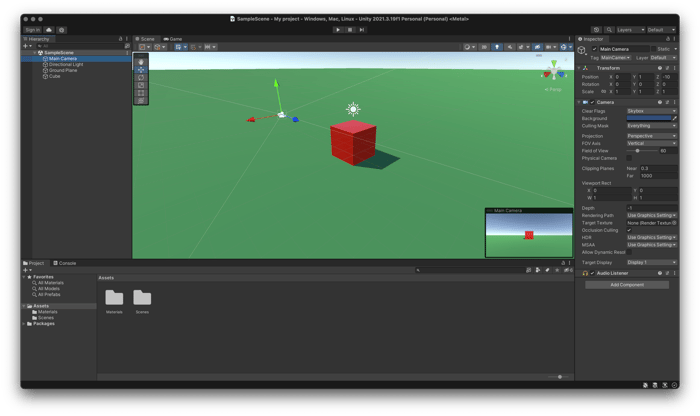Select the Project tab
The width and height of the screenshot is (700, 416).
(34, 263)
